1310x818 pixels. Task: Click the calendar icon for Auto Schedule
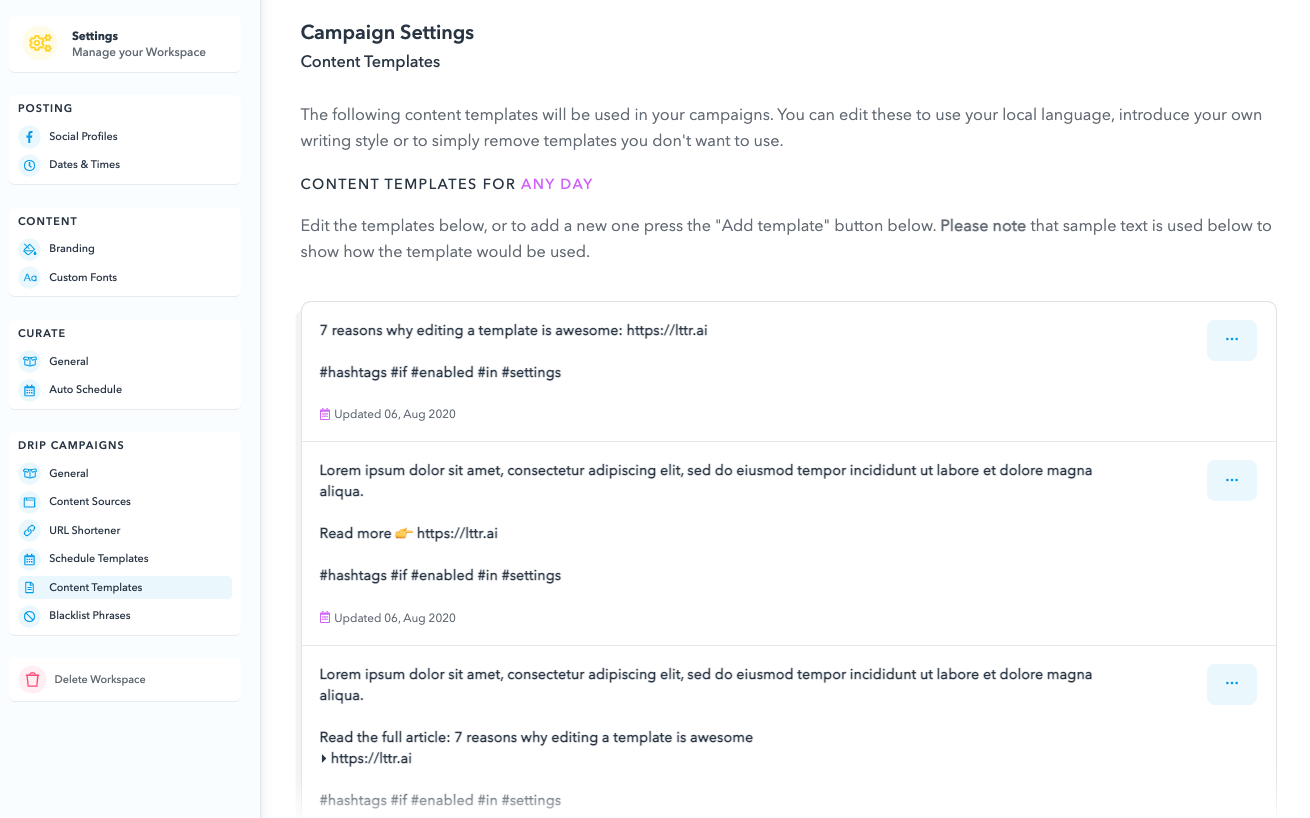point(30,390)
